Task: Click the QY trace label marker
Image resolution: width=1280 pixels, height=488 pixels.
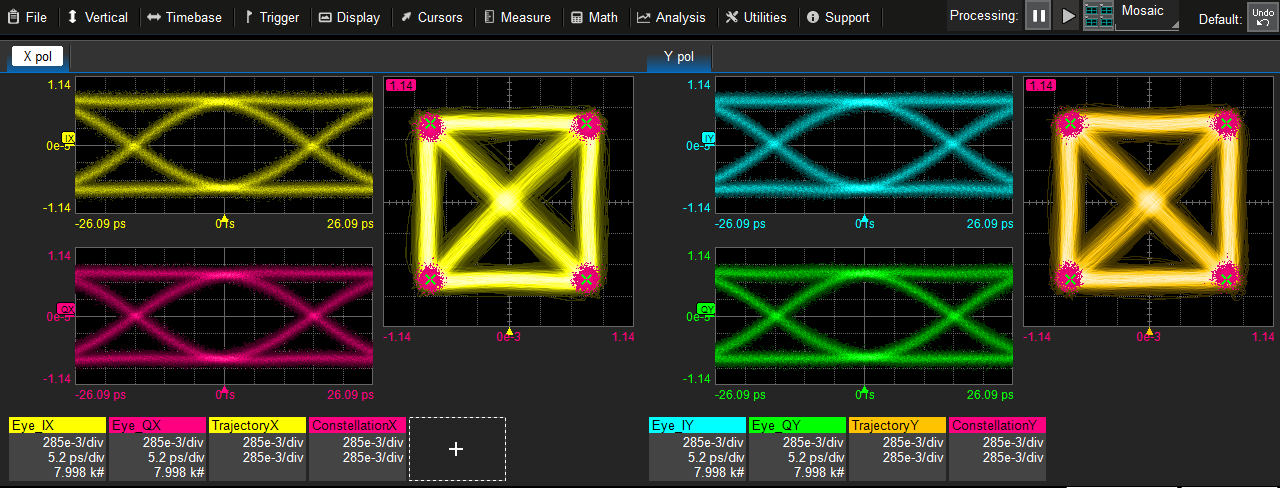Action: [705, 309]
